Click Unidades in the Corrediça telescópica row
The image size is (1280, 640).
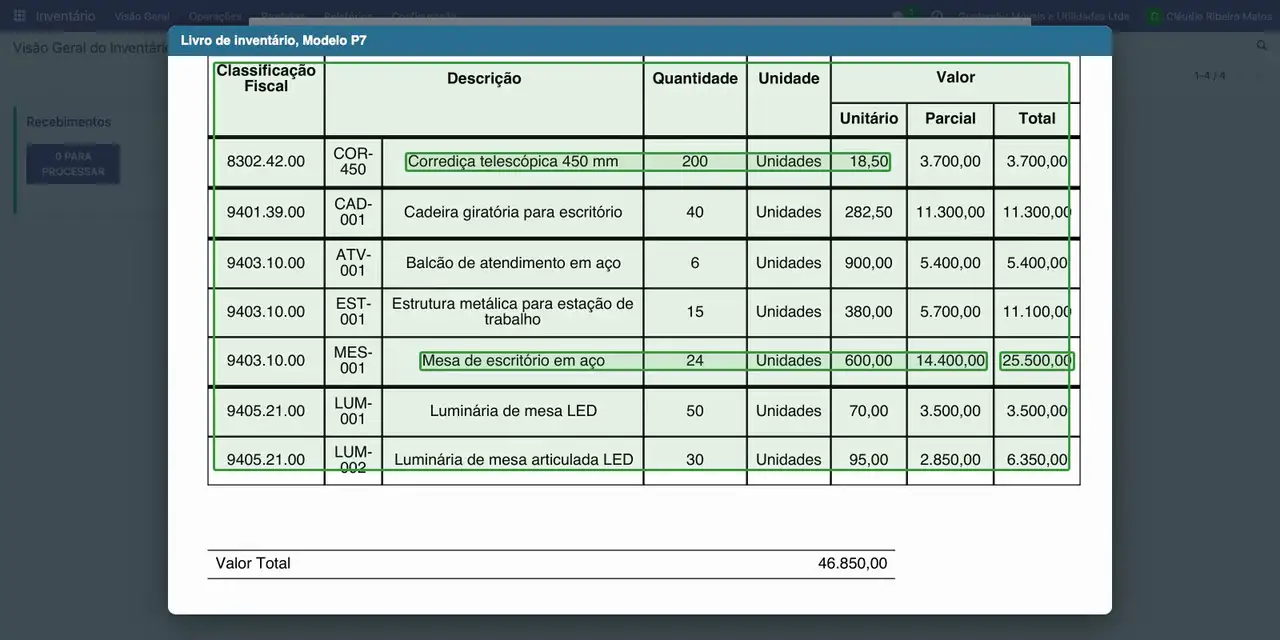(789, 161)
